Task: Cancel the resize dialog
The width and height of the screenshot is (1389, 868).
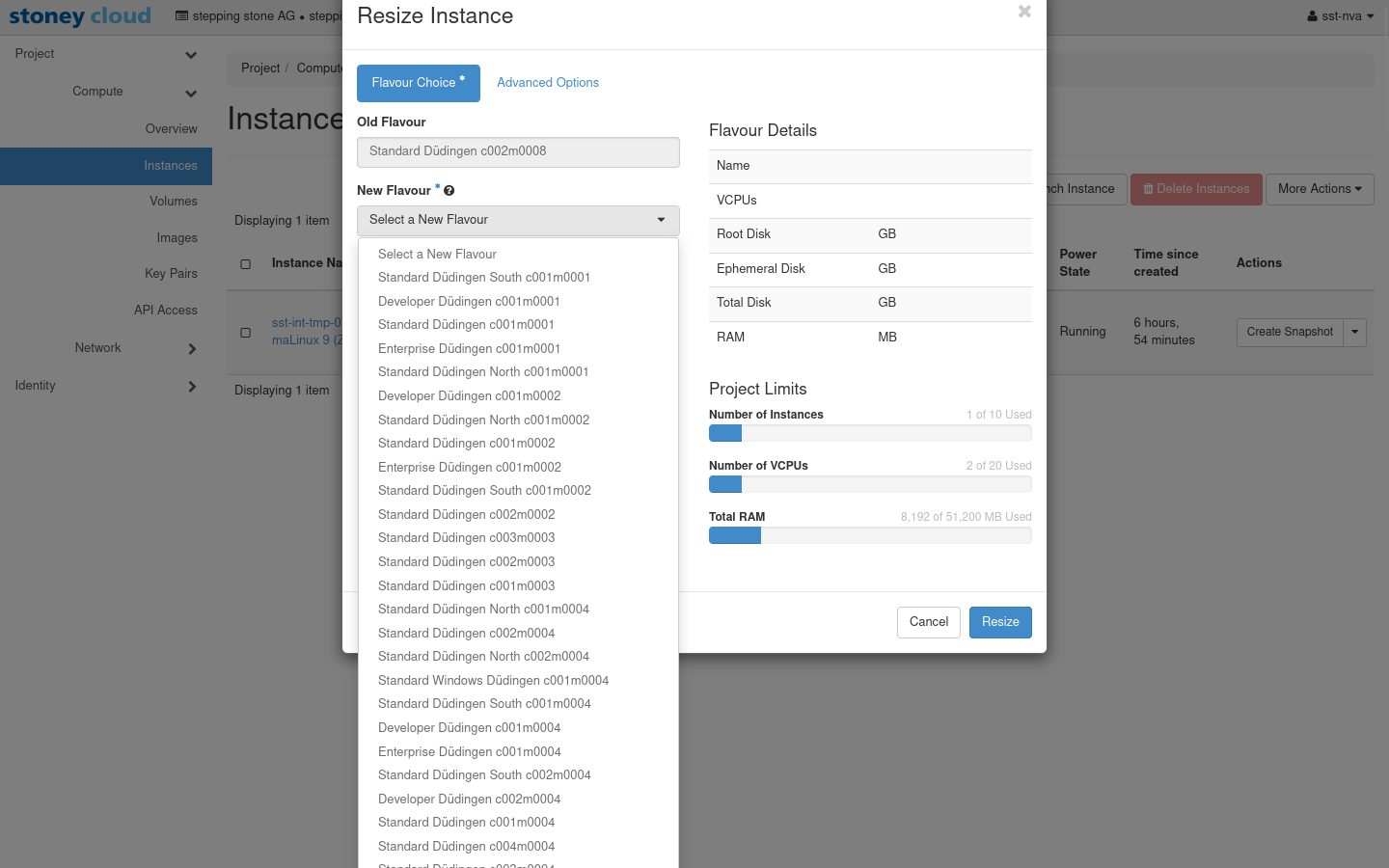Action: coord(928,622)
